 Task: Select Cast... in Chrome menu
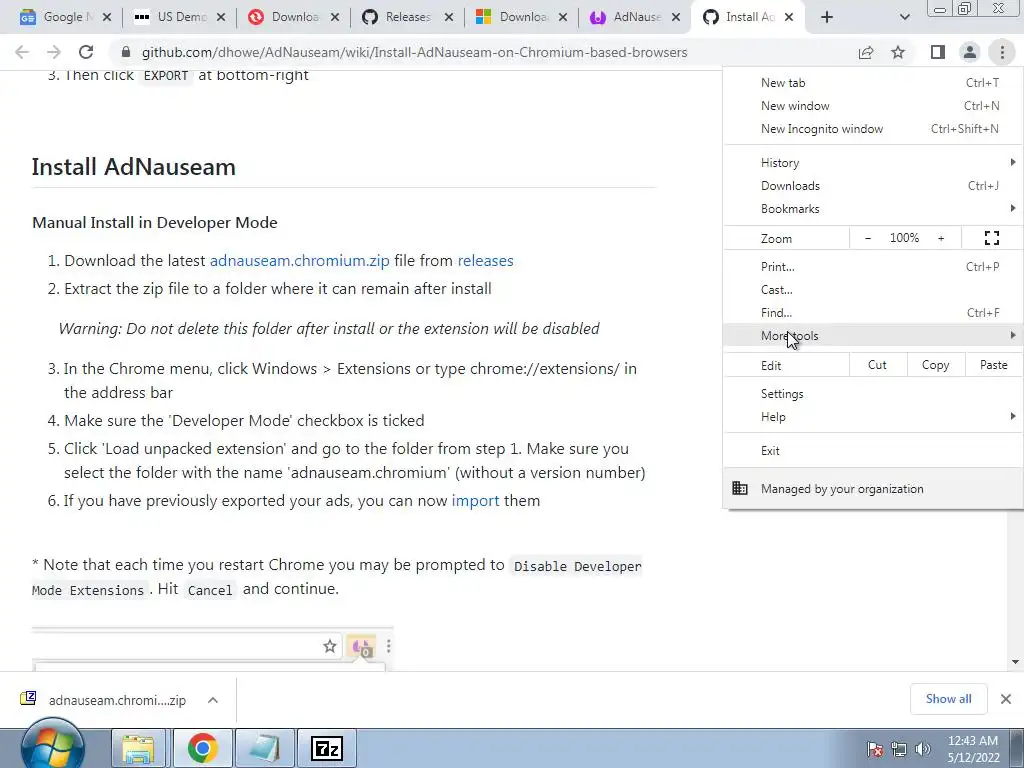[873, 289]
